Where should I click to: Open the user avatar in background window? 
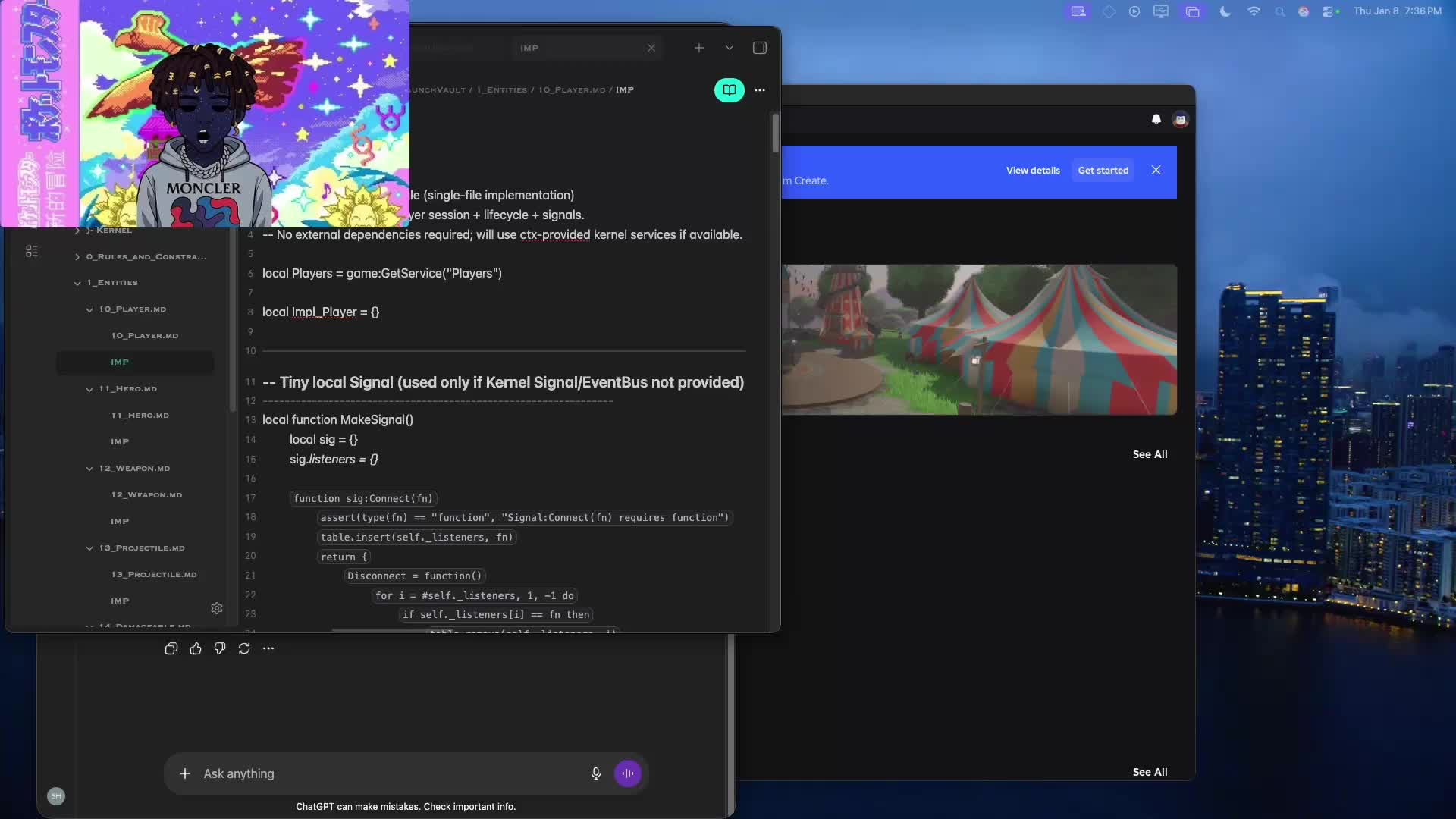coord(1181,119)
